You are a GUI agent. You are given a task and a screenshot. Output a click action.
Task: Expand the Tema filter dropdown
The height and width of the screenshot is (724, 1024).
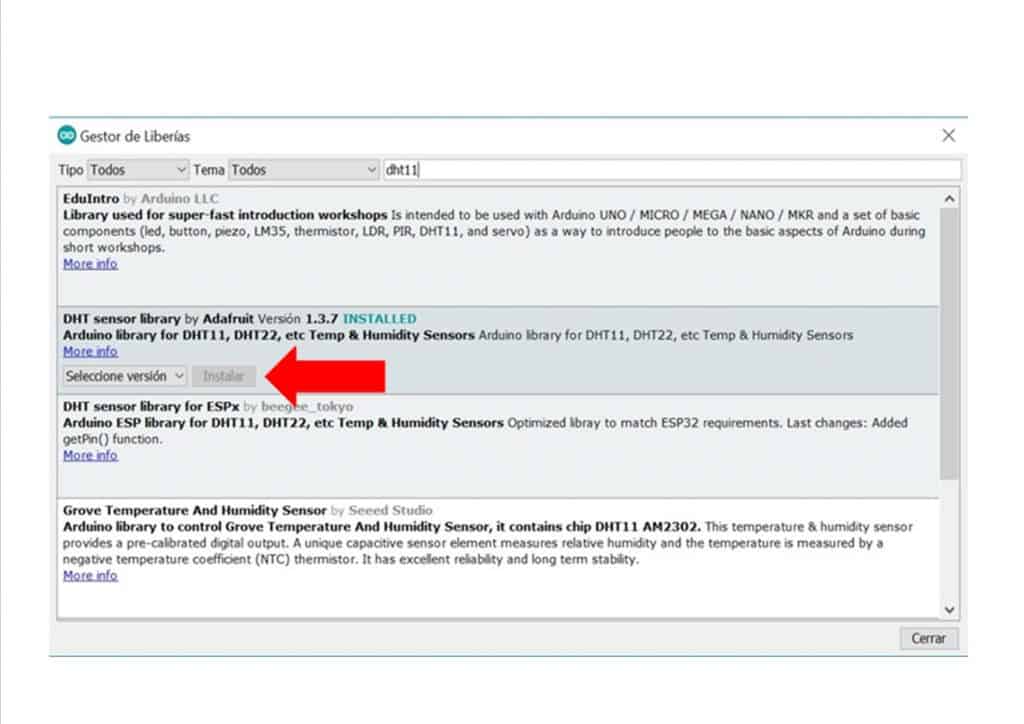click(x=304, y=170)
